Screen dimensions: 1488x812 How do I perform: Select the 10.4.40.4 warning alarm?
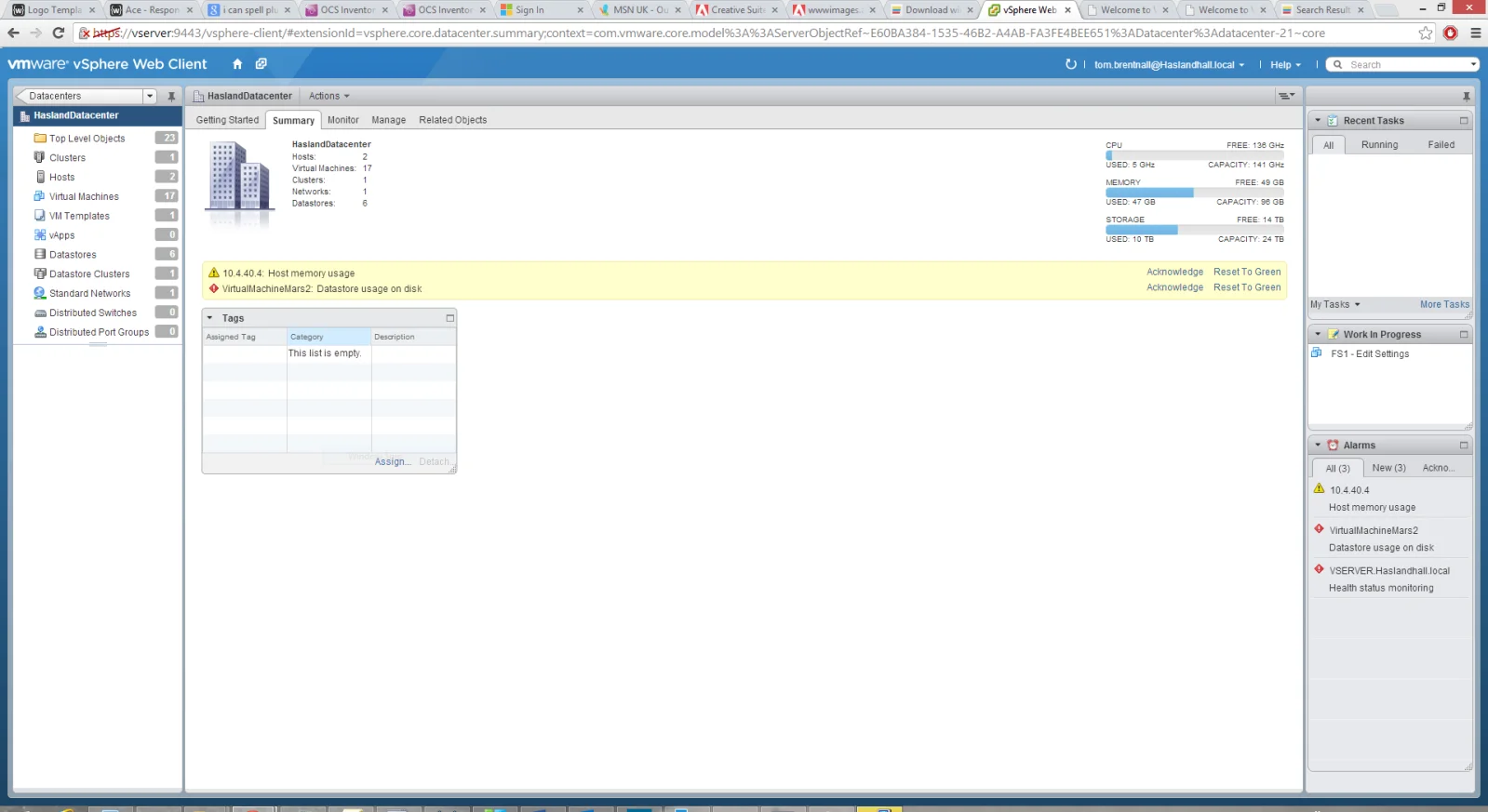coord(1349,490)
